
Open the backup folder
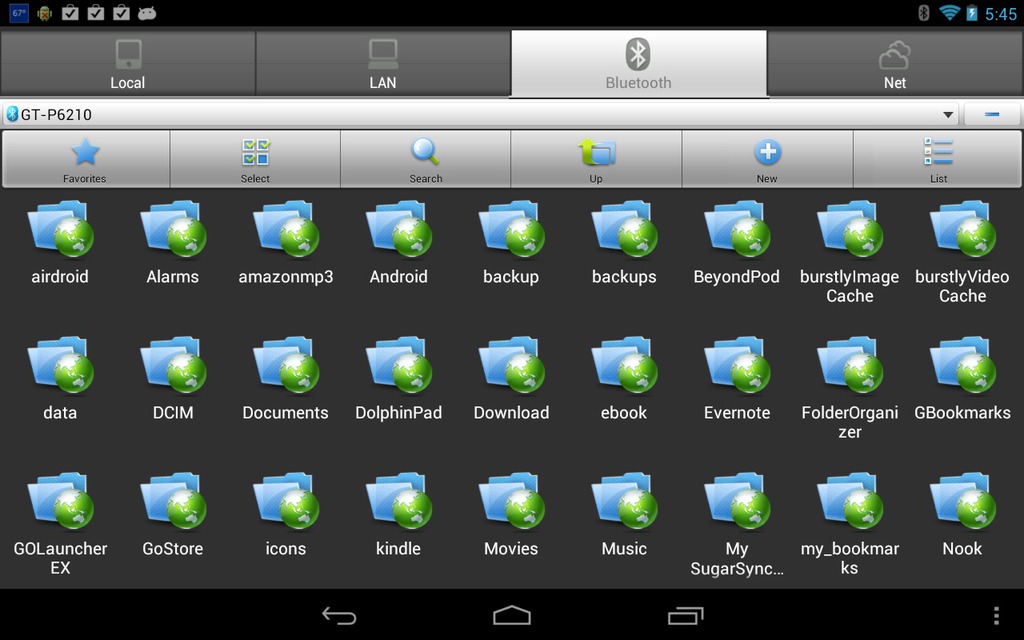[511, 242]
